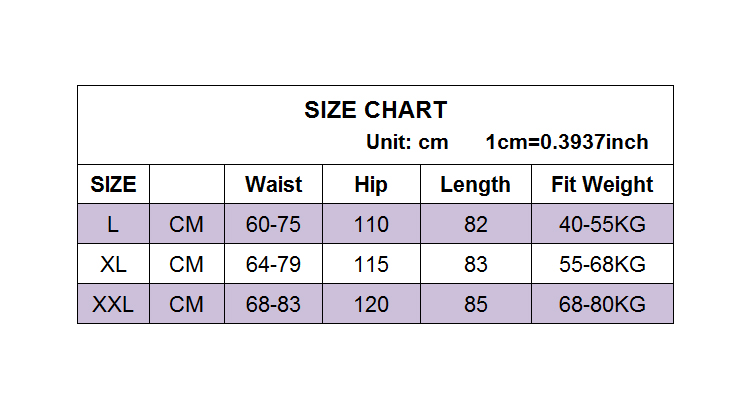Select the Unit: cm text

(x=407, y=142)
